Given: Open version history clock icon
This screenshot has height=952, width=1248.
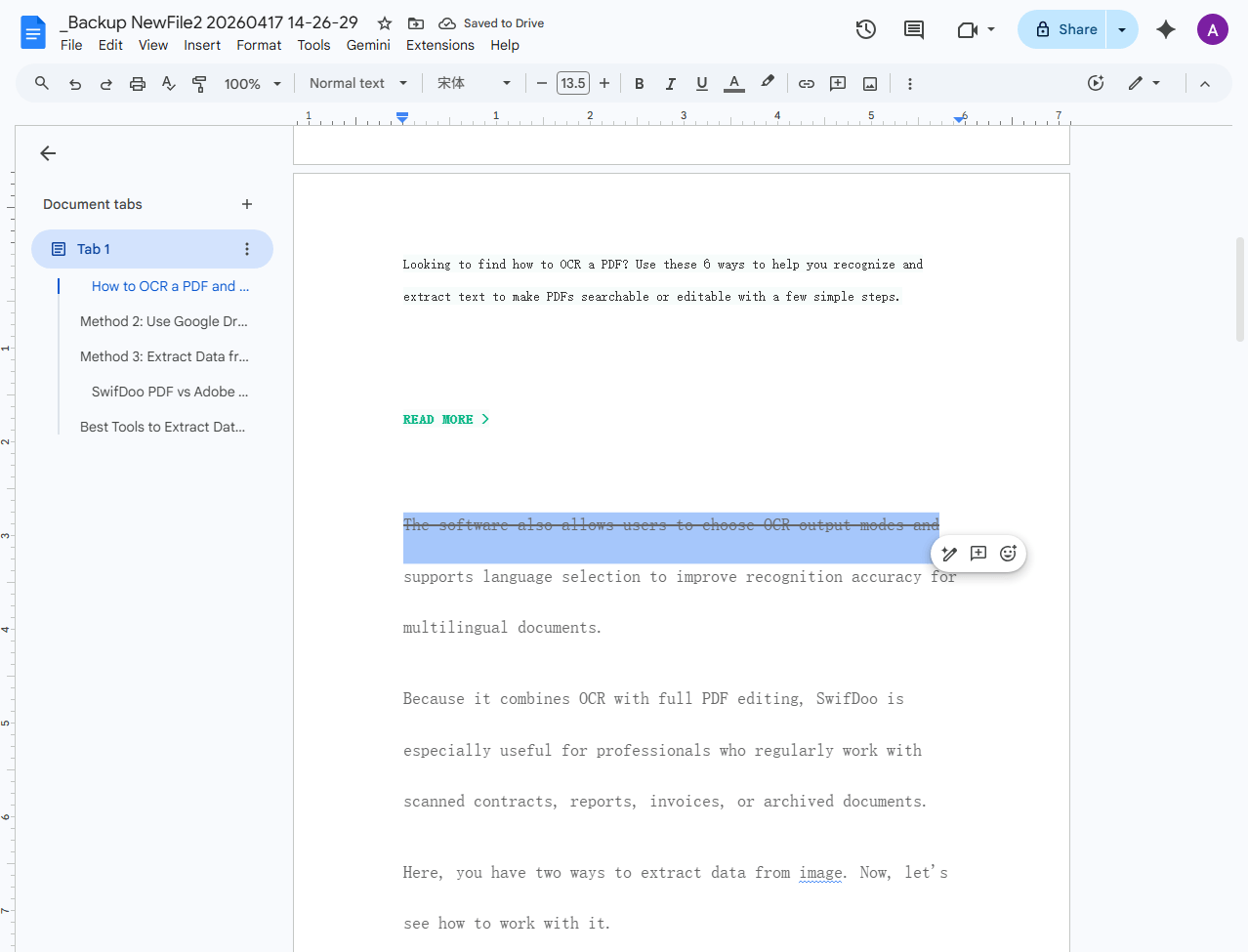Looking at the screenshot, I should [865, 29].
